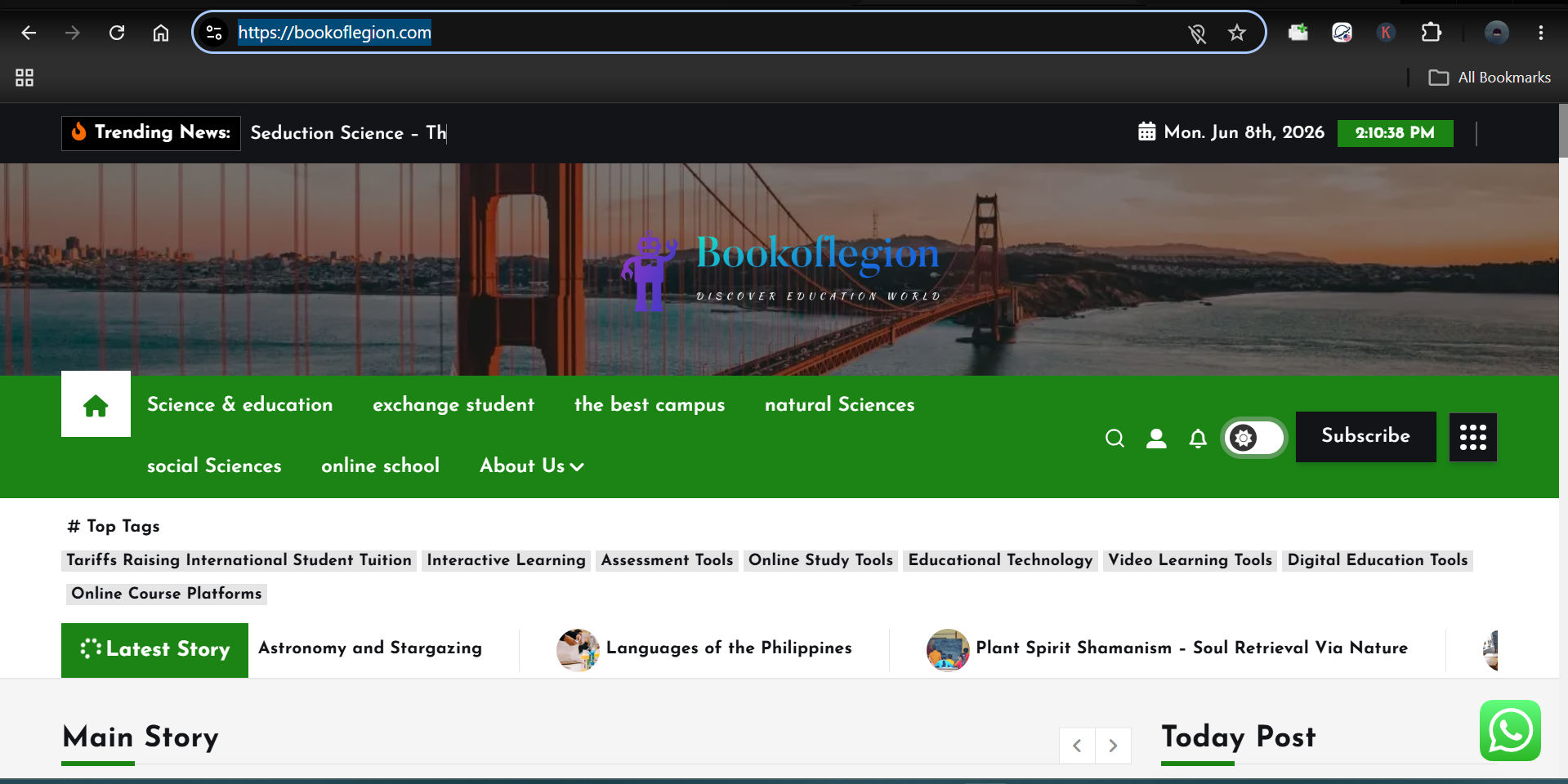Screen dimensions: 1568x784
Task: Open Science & education menu item
Action: [x=240, y=404]
